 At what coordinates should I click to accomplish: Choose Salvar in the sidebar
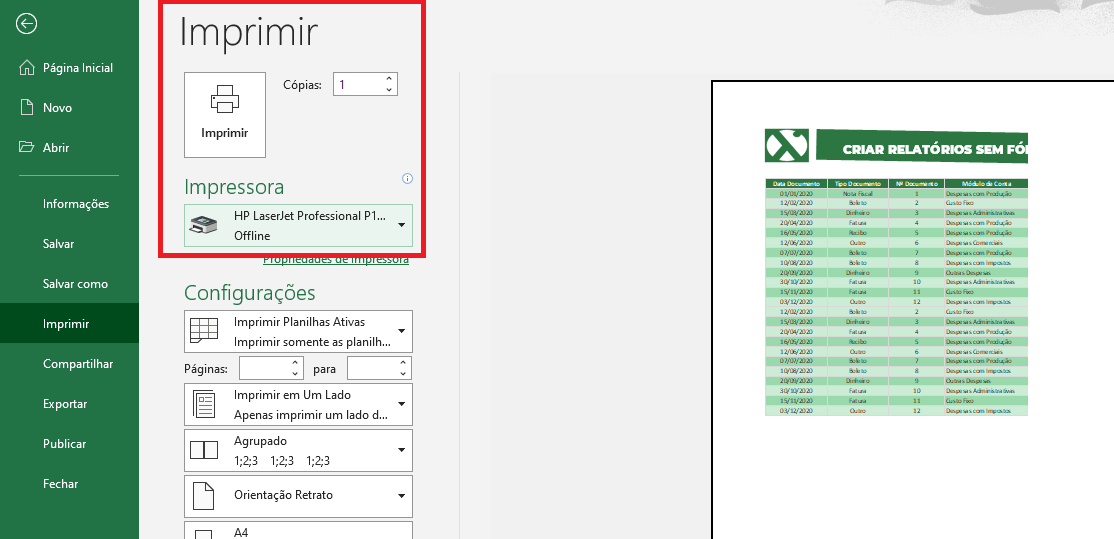pyautogui.click(x=70, y=244)
